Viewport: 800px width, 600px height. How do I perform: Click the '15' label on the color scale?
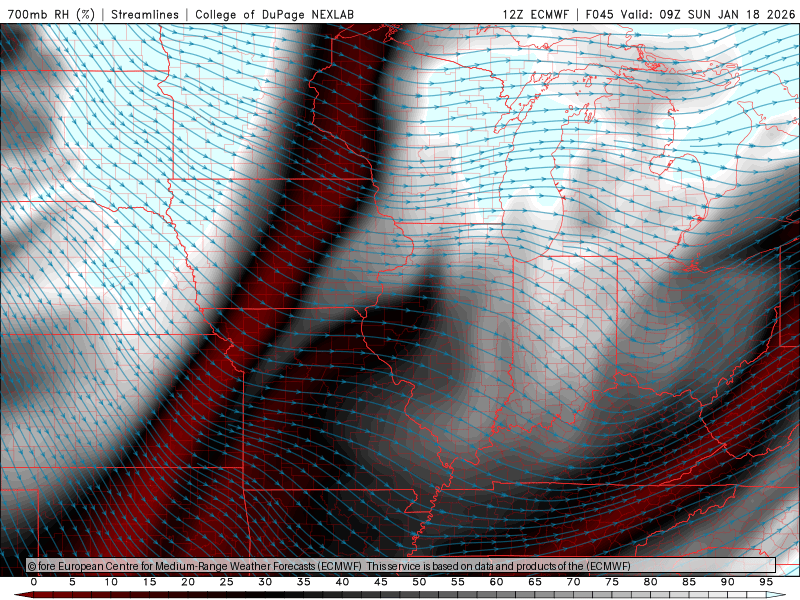(149, 582)
